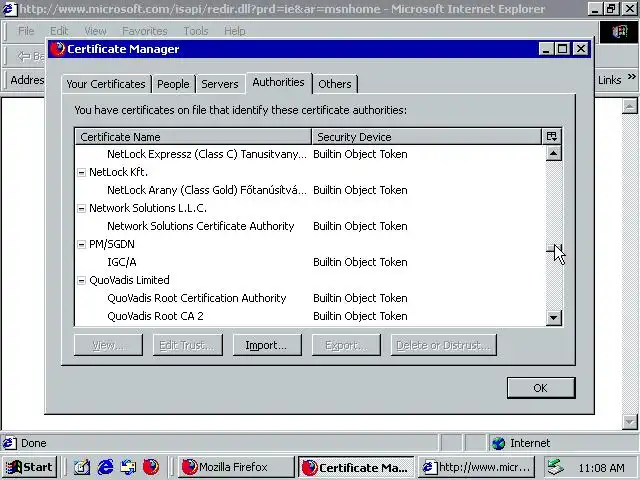640x480 pixels.
Task: Collapse the NetLock Kft. group
Action: tap(81, 173)
